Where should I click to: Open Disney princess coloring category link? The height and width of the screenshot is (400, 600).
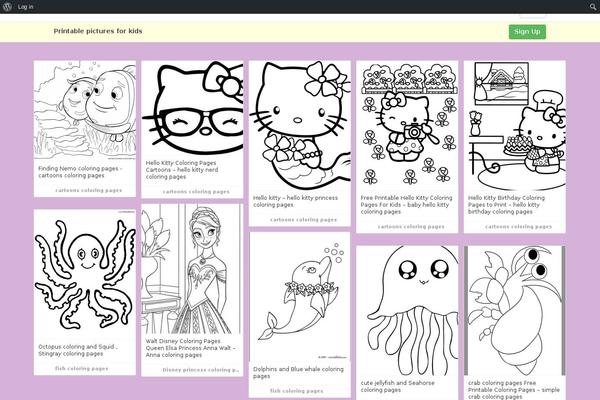tap(201, 370)
